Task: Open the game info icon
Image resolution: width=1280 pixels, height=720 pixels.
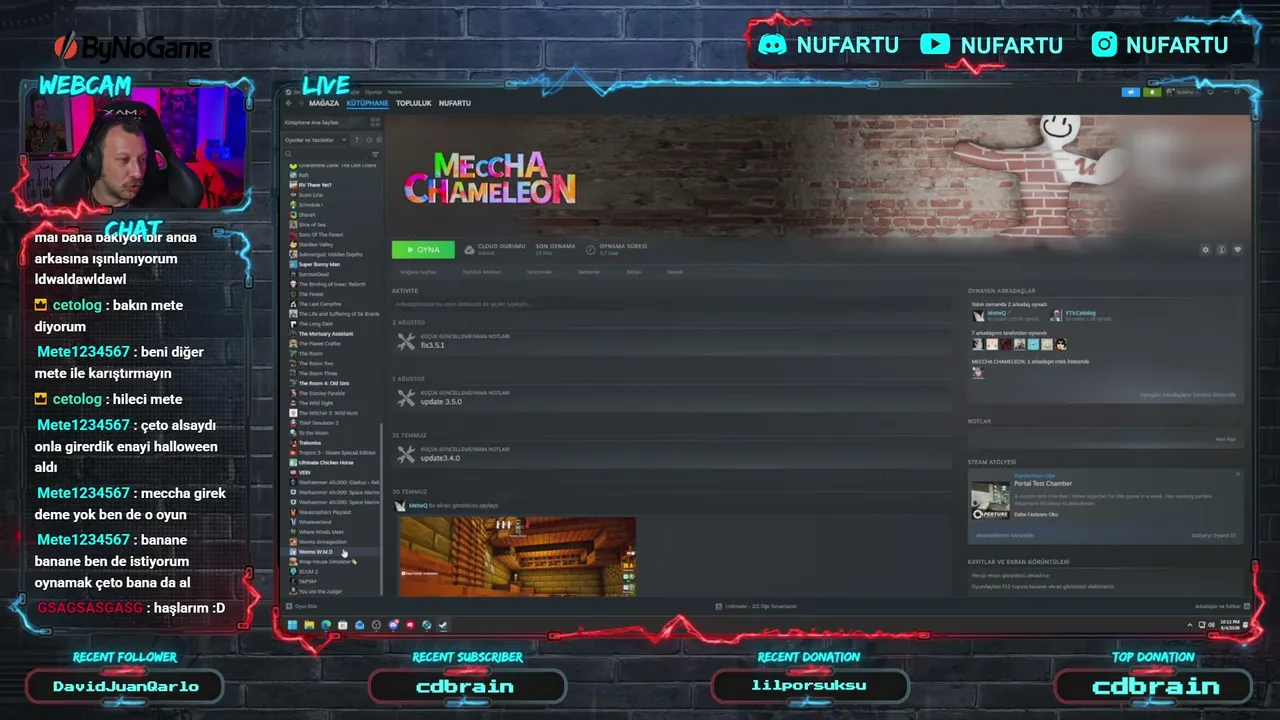Action: pyautogui.click(x=1221, y=250)
